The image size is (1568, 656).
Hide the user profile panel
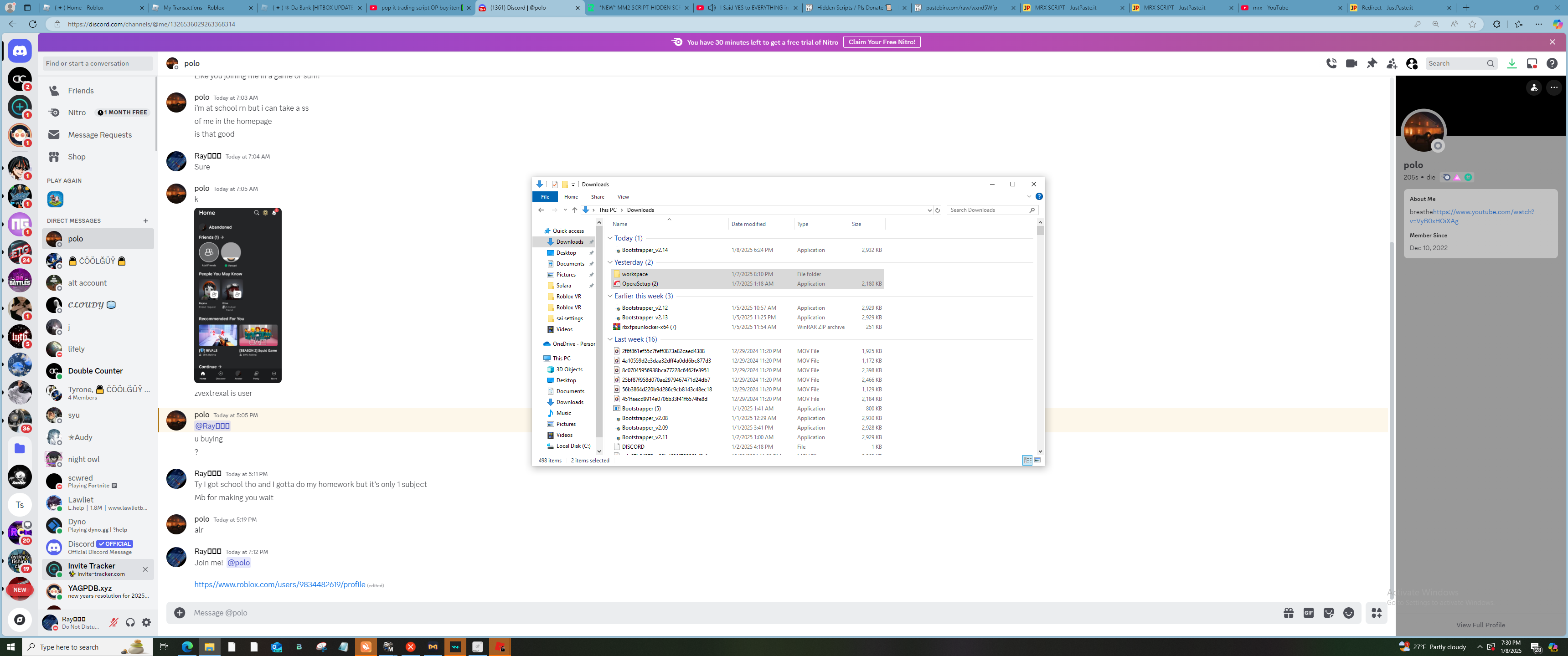[x=1412, y=63]
